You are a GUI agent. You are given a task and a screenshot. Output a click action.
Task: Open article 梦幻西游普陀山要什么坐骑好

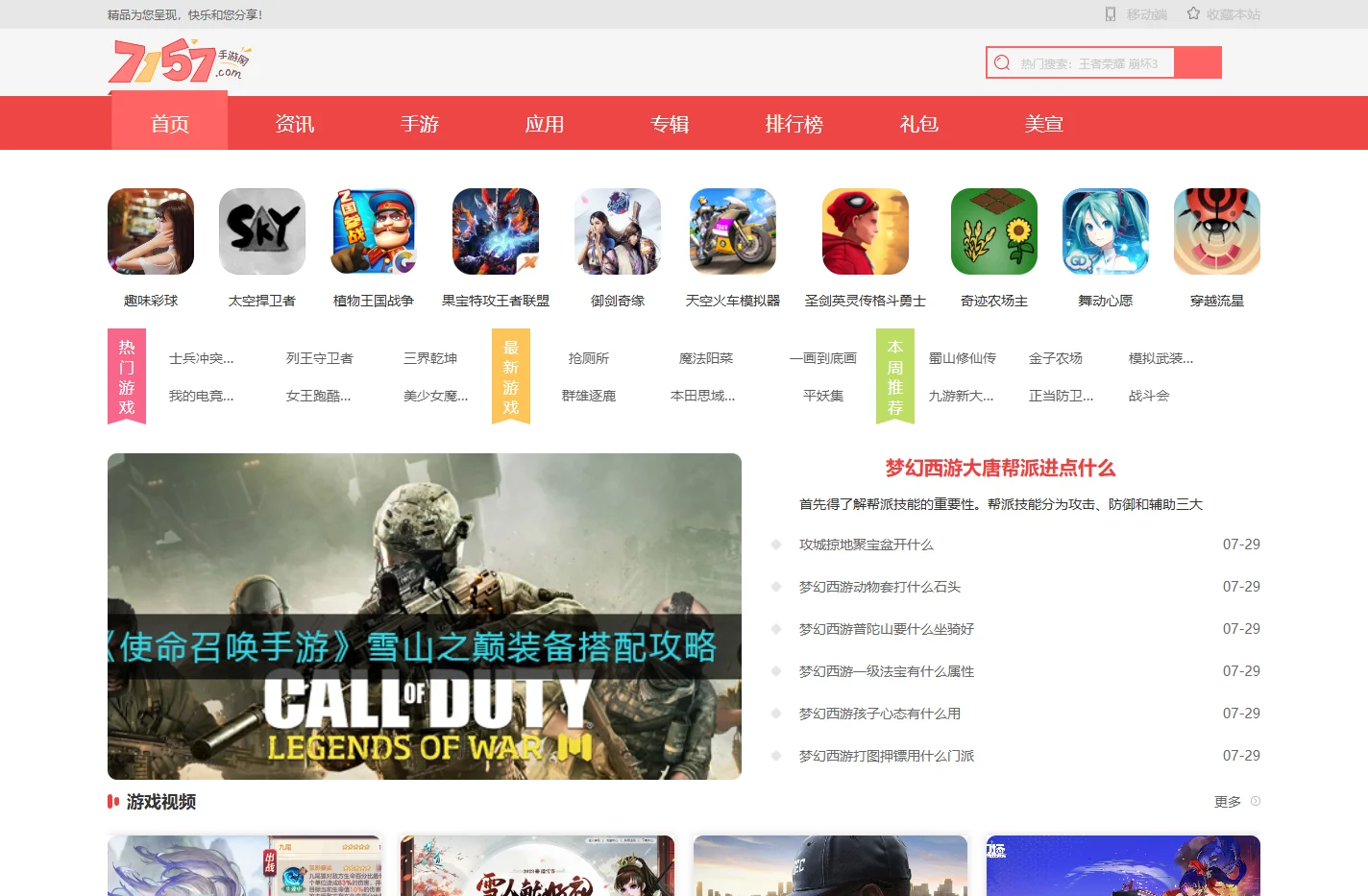coord(887,629)
